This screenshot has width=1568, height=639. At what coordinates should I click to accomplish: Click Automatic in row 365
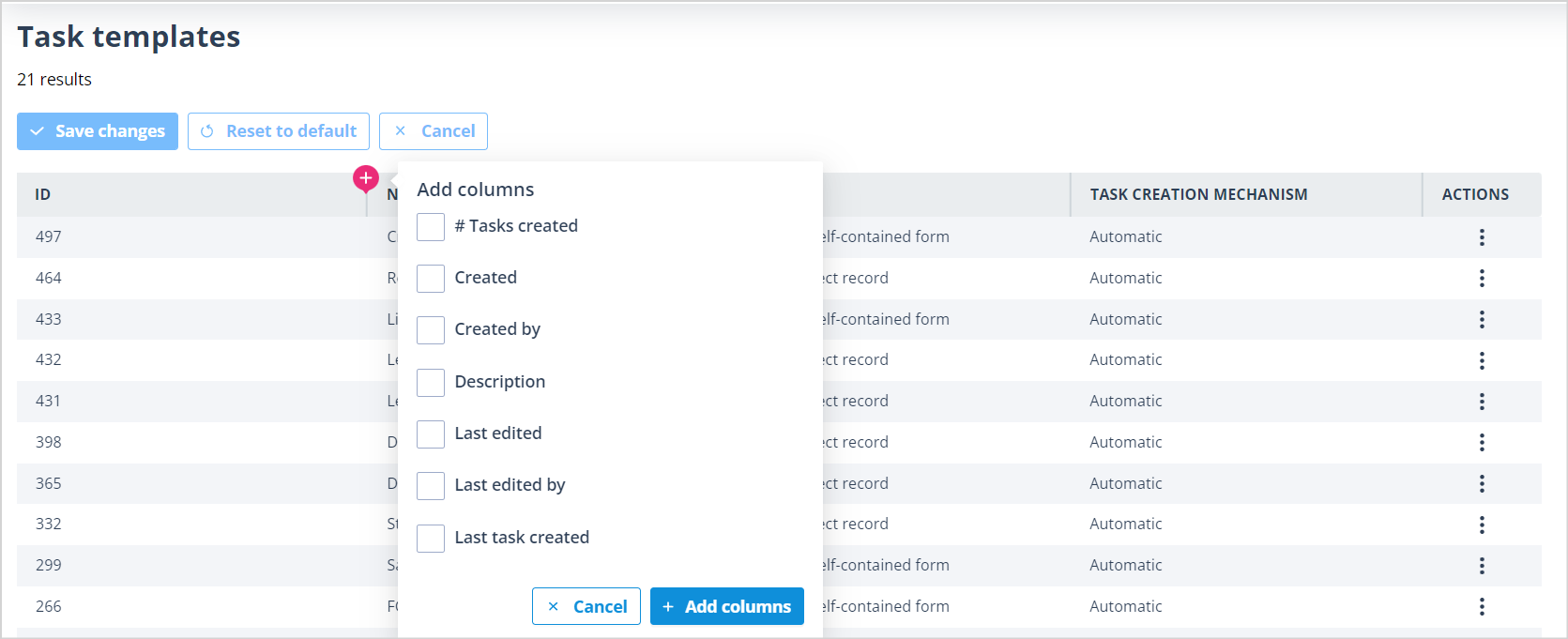pyautogui.click(x=1126, y=483)
